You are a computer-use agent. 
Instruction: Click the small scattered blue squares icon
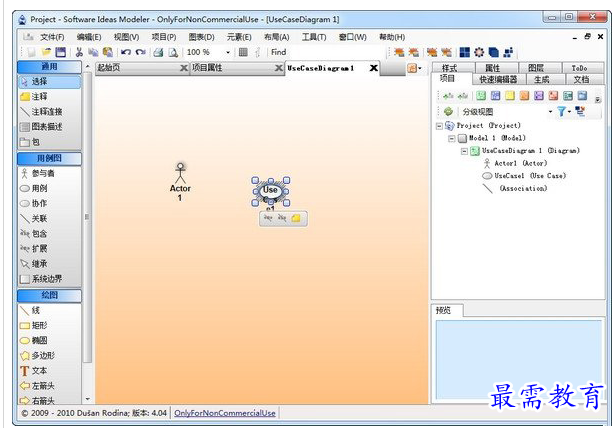coord(508,52)
